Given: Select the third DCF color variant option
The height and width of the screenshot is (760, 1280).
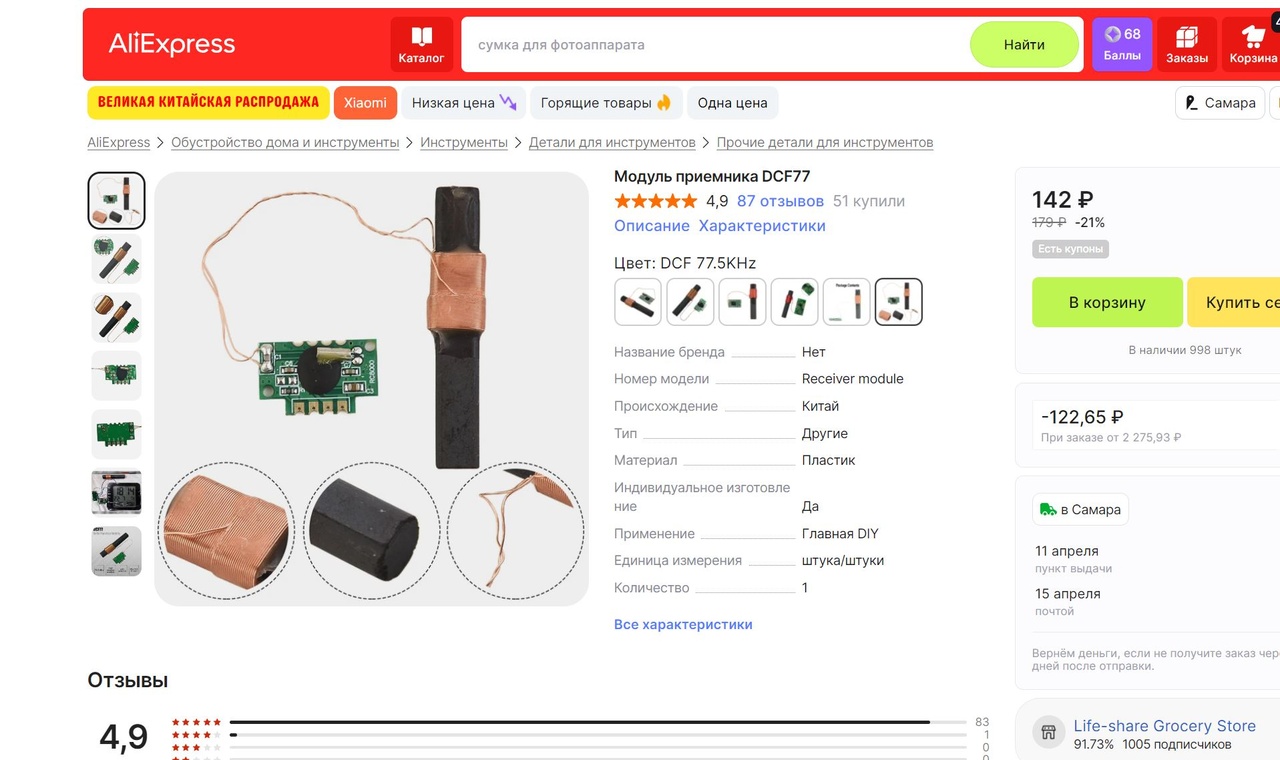Looking at the screenshot, I should [x=742, y=302].
